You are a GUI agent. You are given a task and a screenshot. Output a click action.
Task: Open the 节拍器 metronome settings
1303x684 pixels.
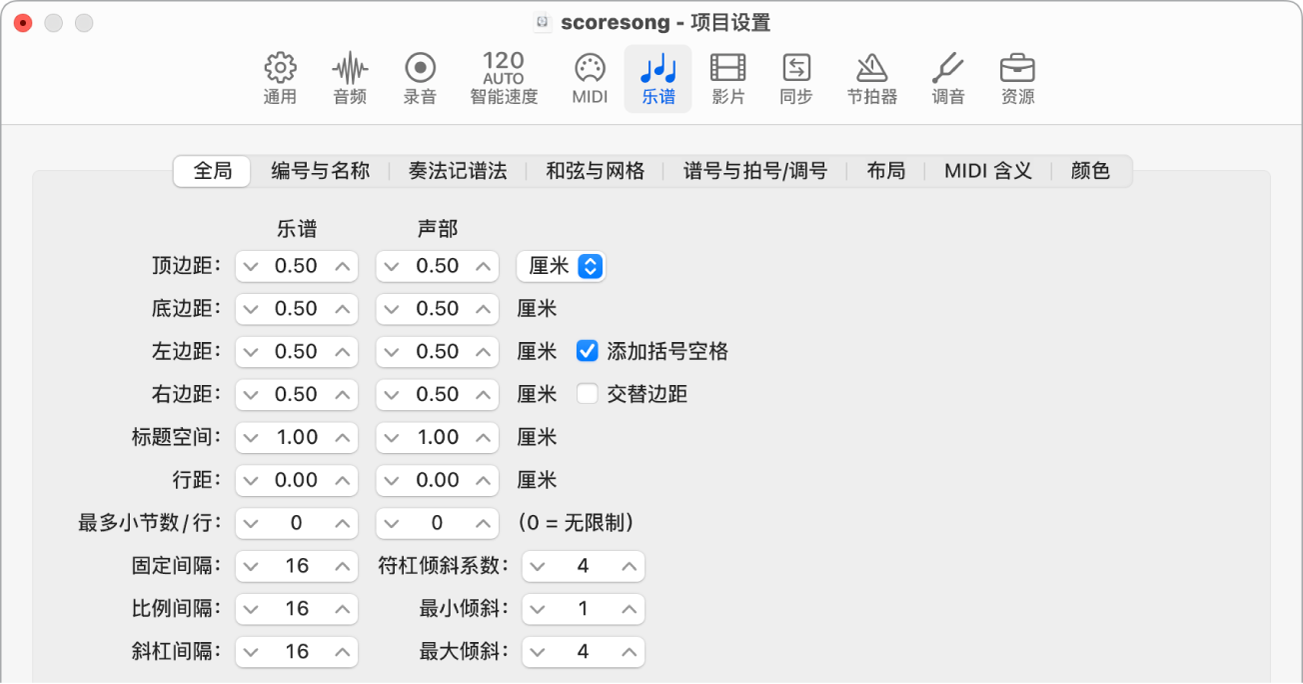pyautogui.click(x=871, y=78)
